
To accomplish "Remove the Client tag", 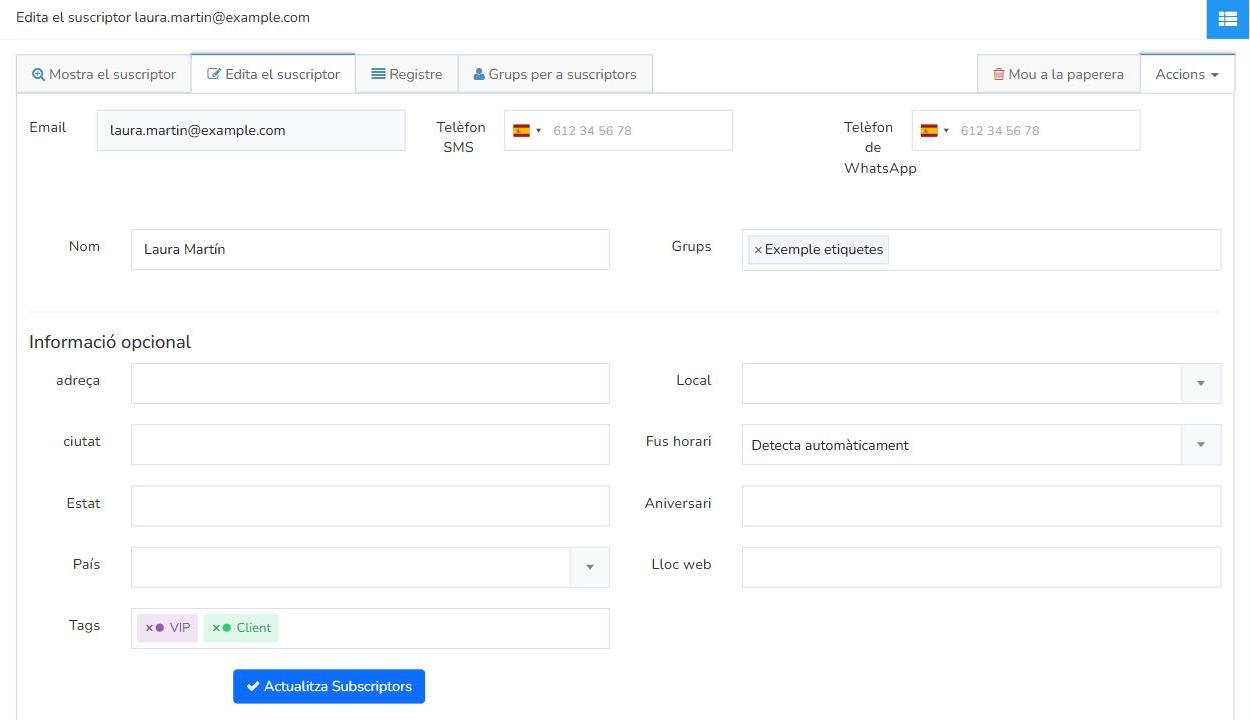I will pyautogui.click(x=216, y=628).
